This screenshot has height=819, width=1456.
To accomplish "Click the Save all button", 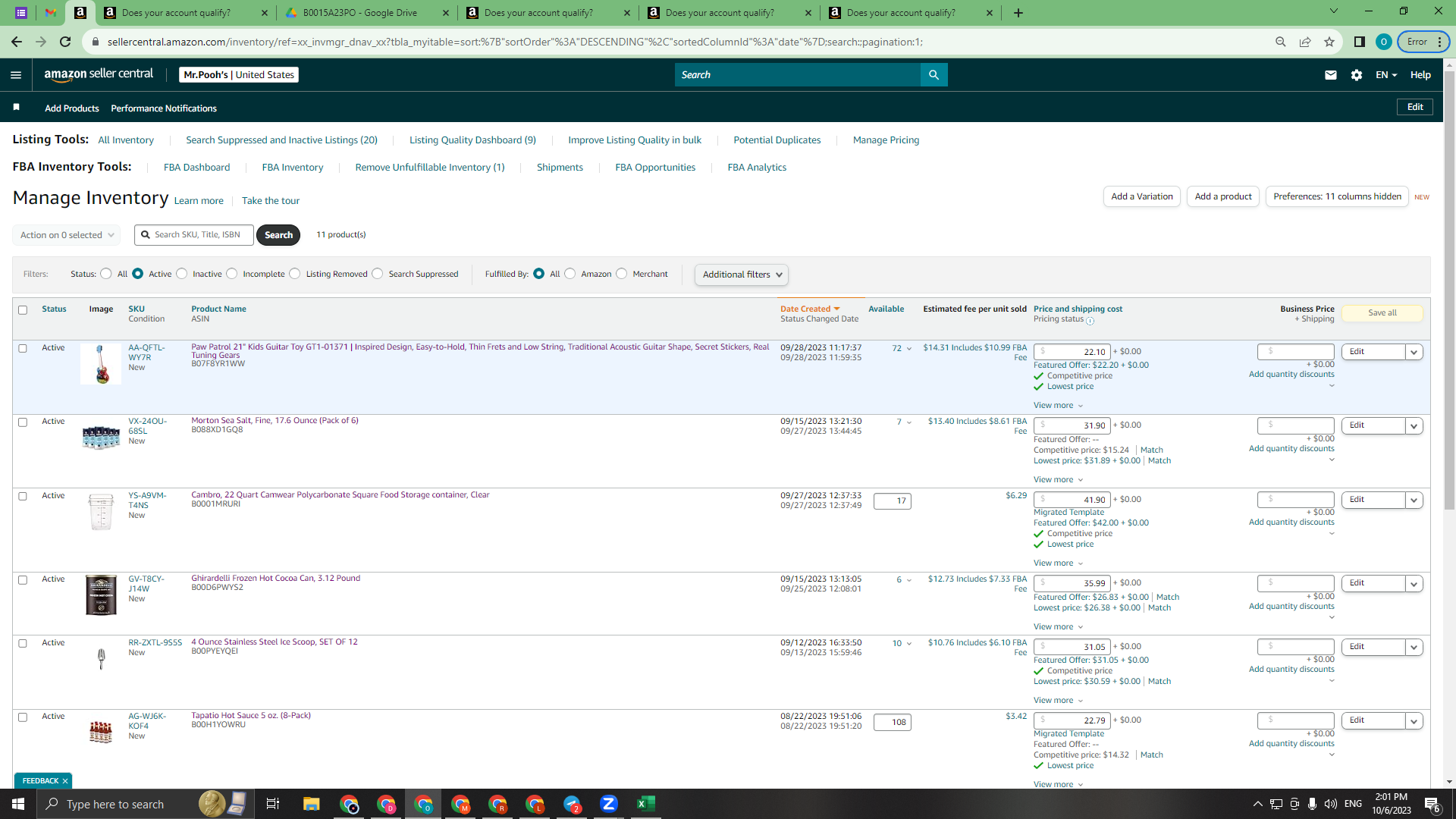I will click(1382, 313).
